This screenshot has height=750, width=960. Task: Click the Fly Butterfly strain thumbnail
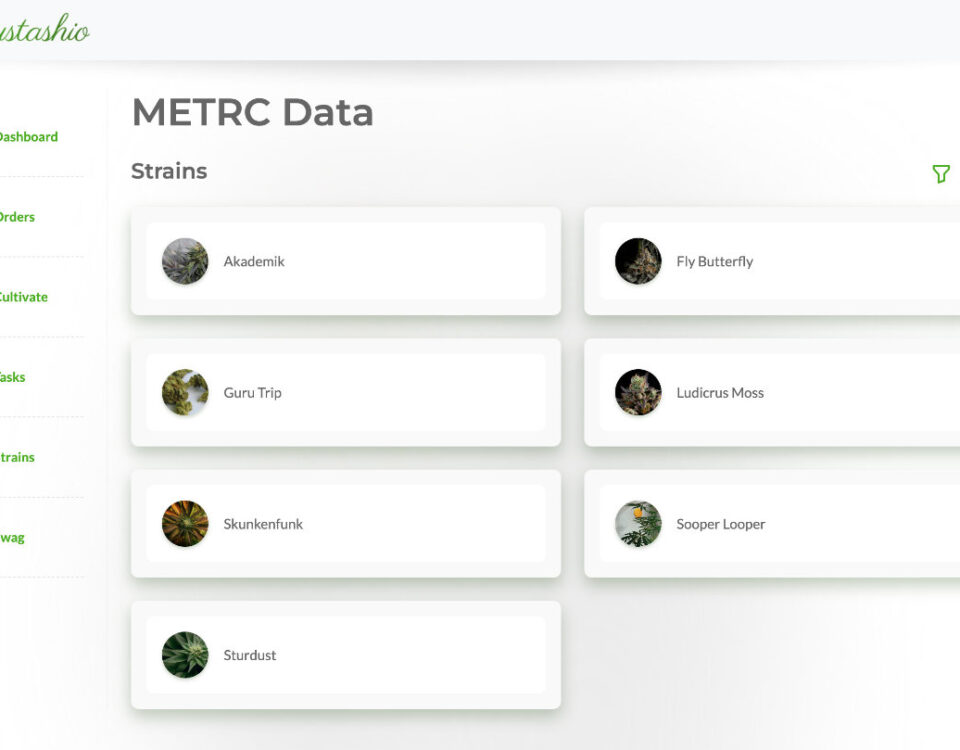638,261
